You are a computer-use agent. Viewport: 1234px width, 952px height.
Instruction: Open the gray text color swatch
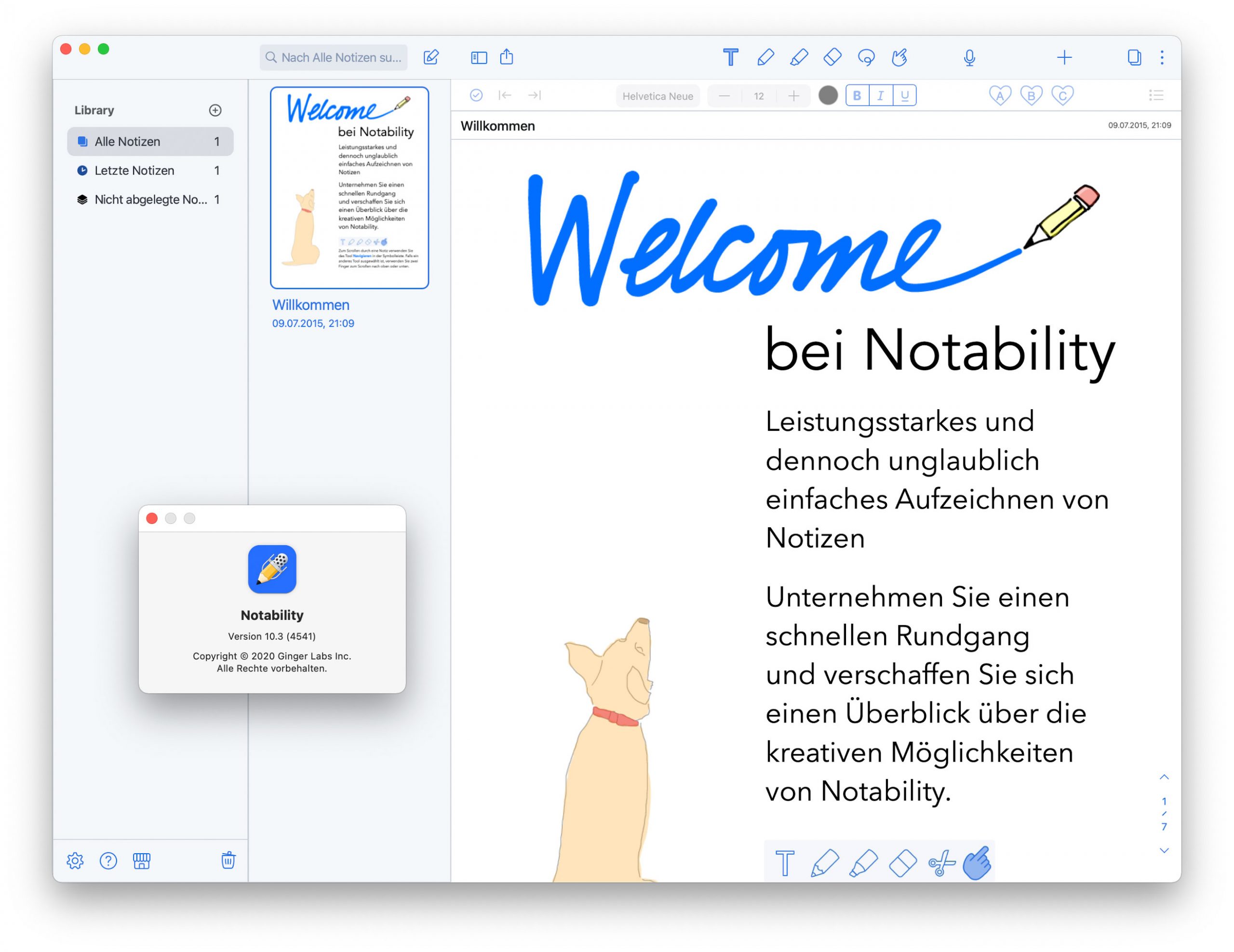tap(828, 95)
